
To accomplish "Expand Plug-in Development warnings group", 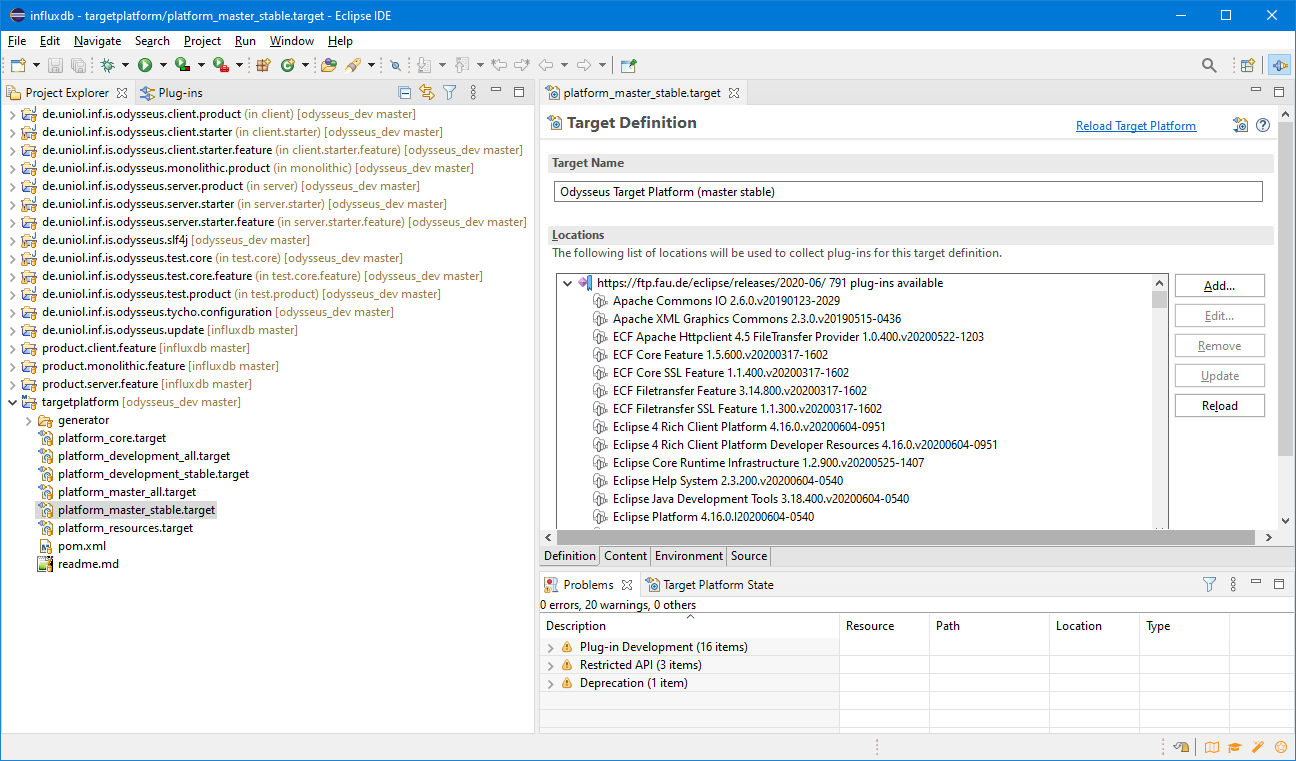I will (x=550, y=647).
